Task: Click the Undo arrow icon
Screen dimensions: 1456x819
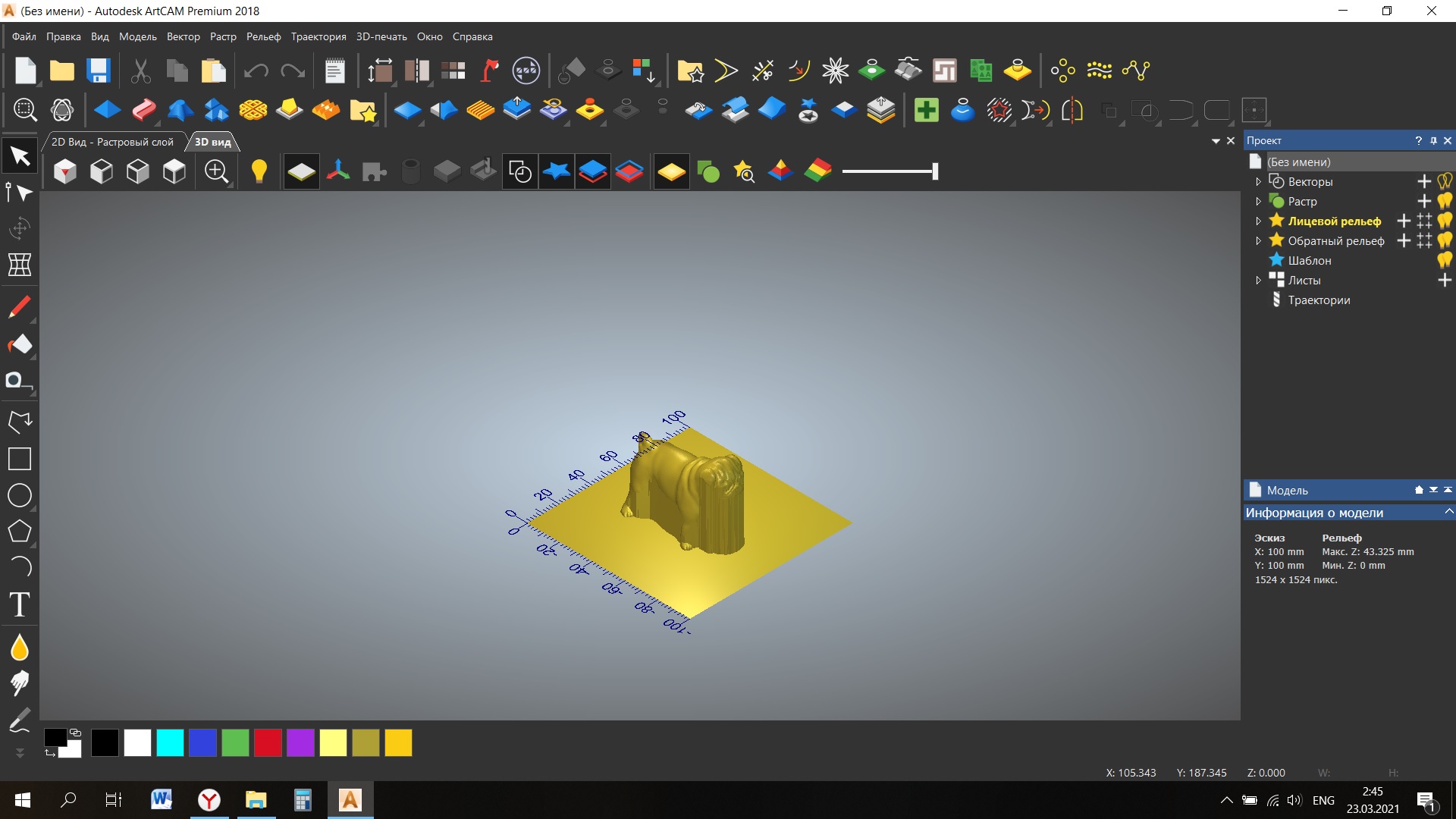Action: [256, 71]
